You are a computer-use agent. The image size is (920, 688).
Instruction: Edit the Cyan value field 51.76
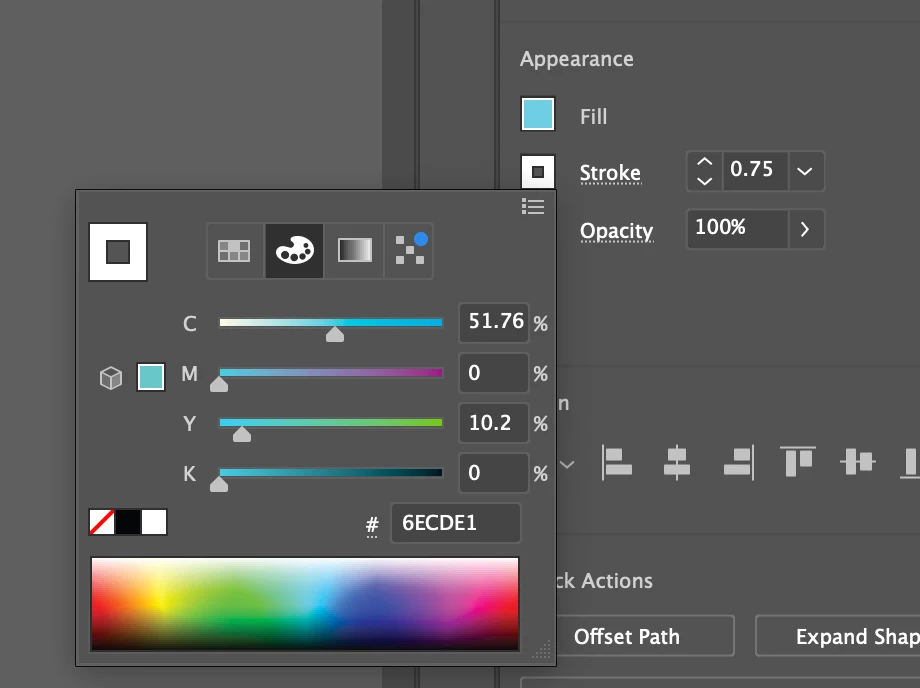(494, 322)
